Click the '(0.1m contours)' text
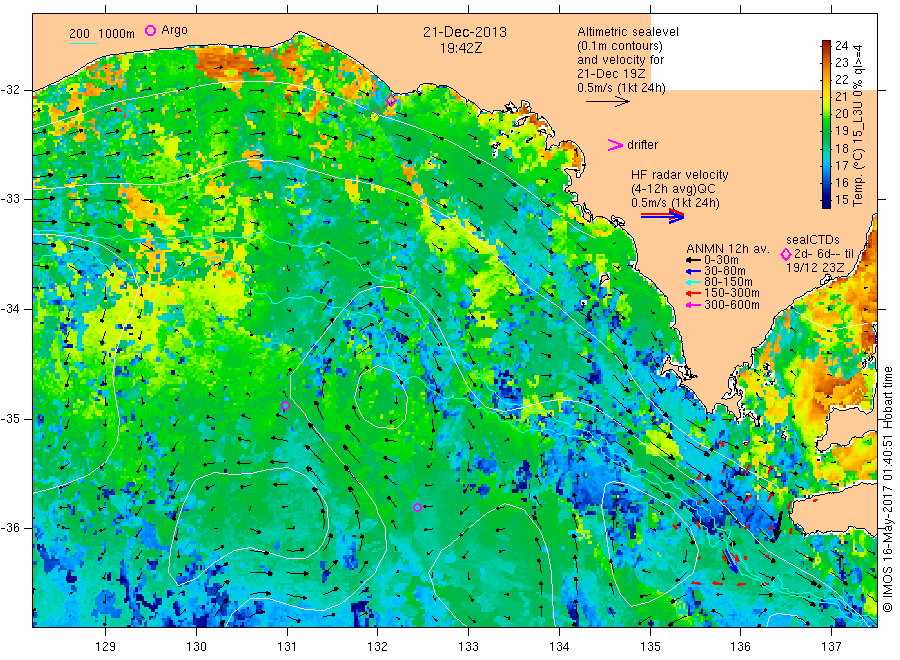The image size is (900, 660). pyautogui.click(x=620, y=46)
